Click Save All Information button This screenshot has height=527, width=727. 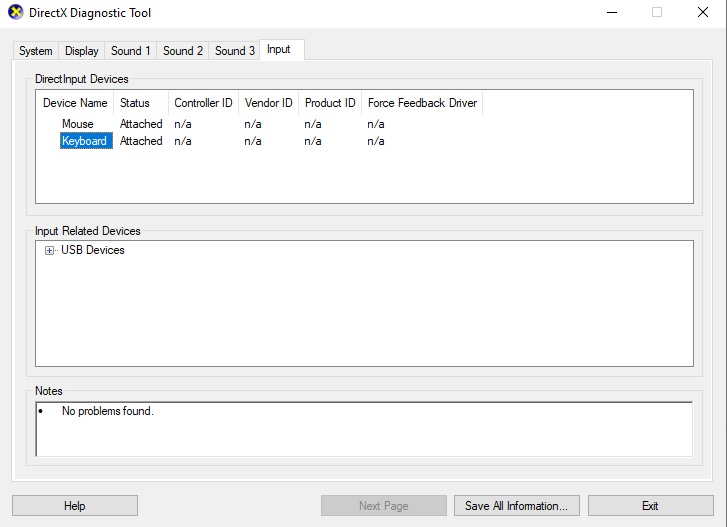[x=517, y=505]
